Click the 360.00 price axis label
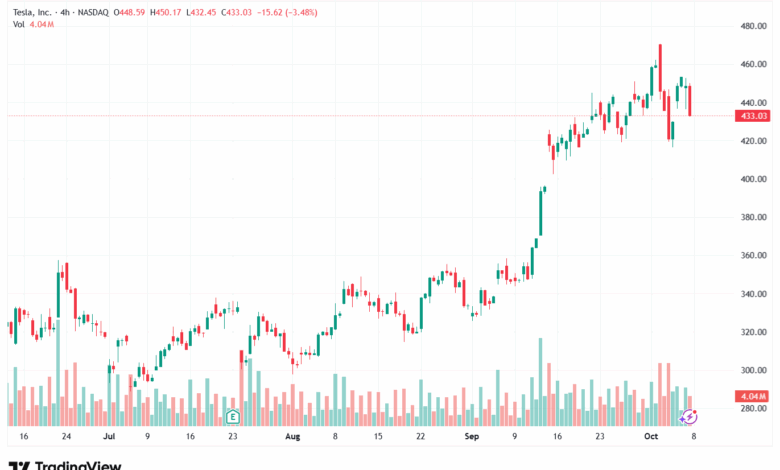 pyautogui.click(x=754, y=255)
